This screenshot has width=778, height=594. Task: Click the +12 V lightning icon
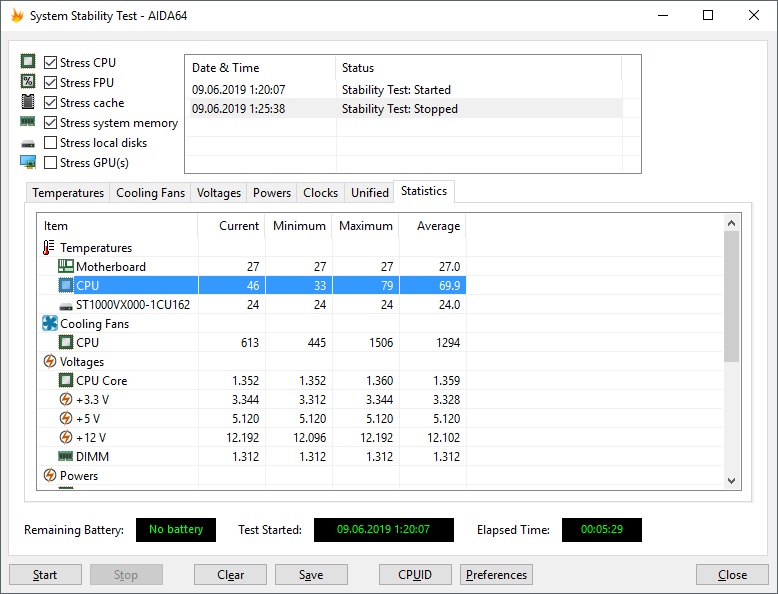click(x=65, y=437)
